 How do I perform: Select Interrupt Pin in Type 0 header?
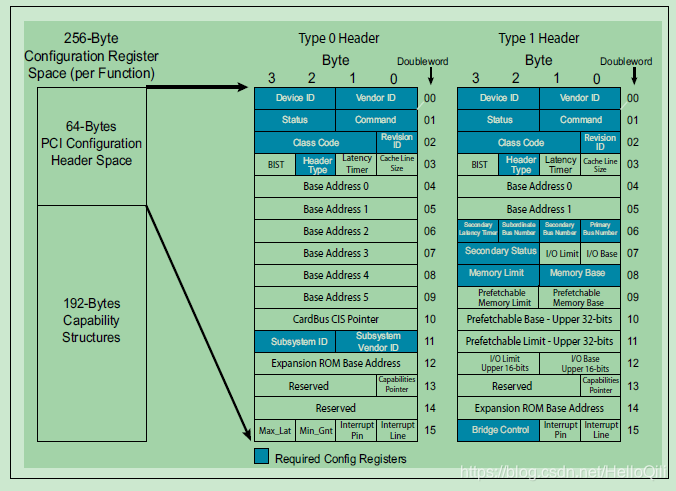[356, 430]
